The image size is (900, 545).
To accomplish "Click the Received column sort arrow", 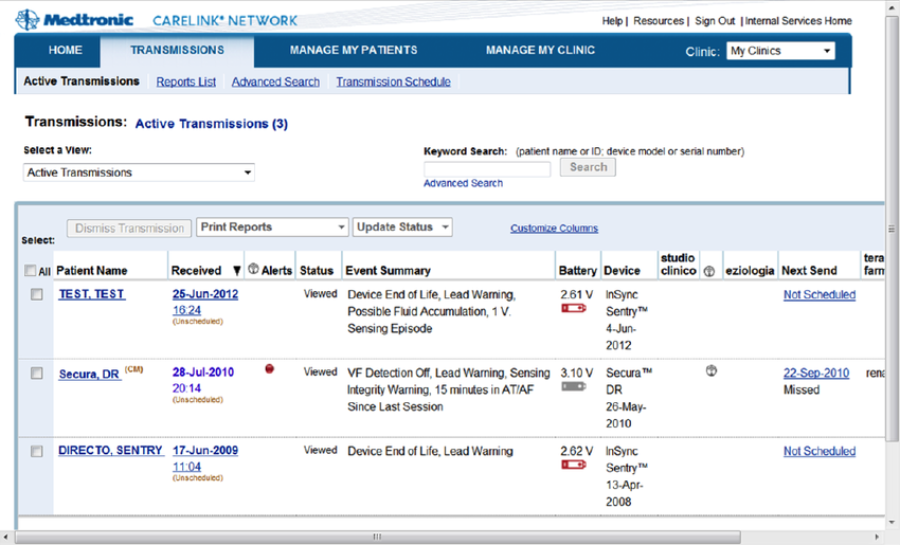I will pyautogui.click(x=236, y=271).
